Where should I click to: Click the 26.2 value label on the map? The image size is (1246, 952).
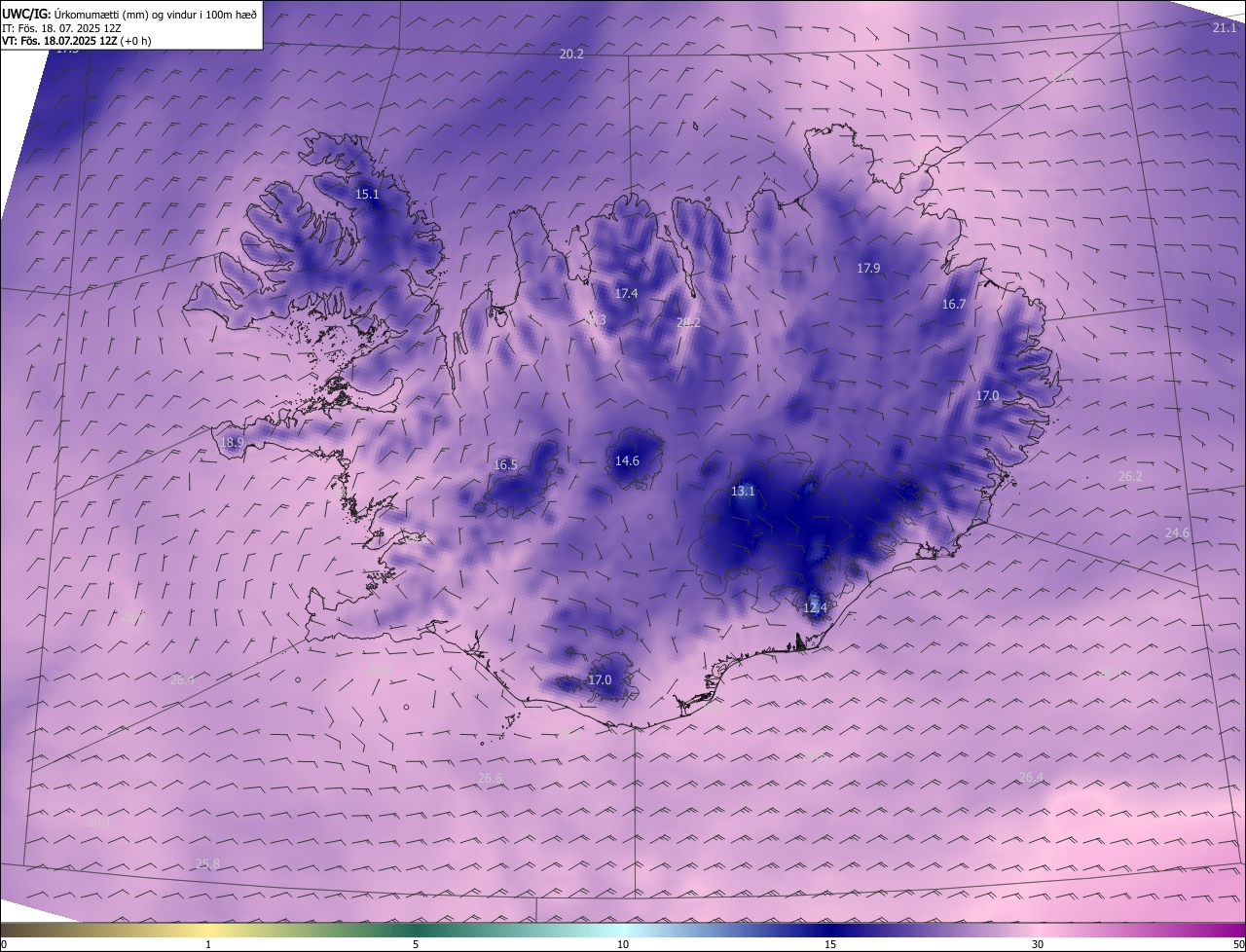pyautogui.click(x=1130, y=477)
